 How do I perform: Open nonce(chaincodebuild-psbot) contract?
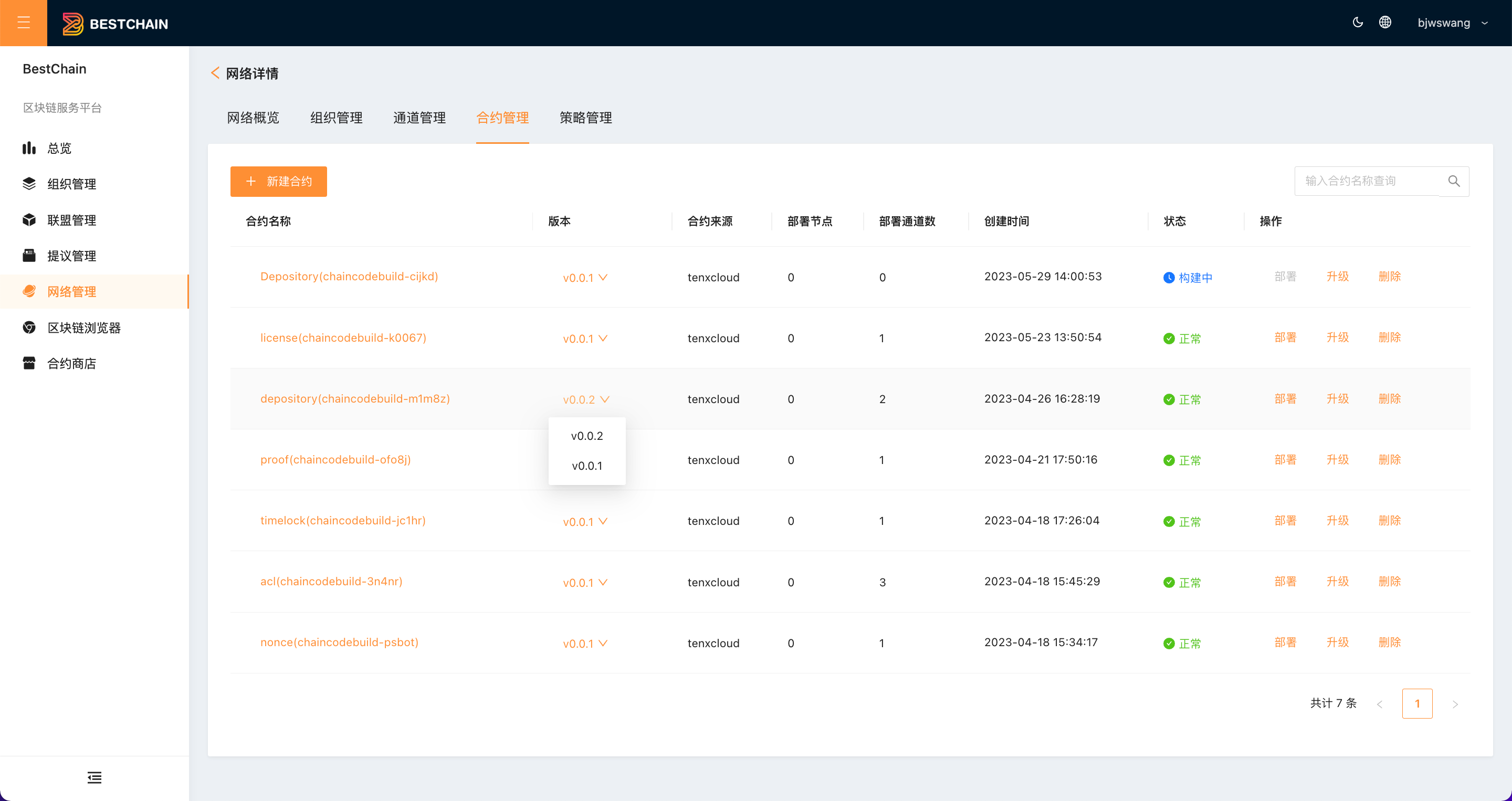click(x=339, y=642)
